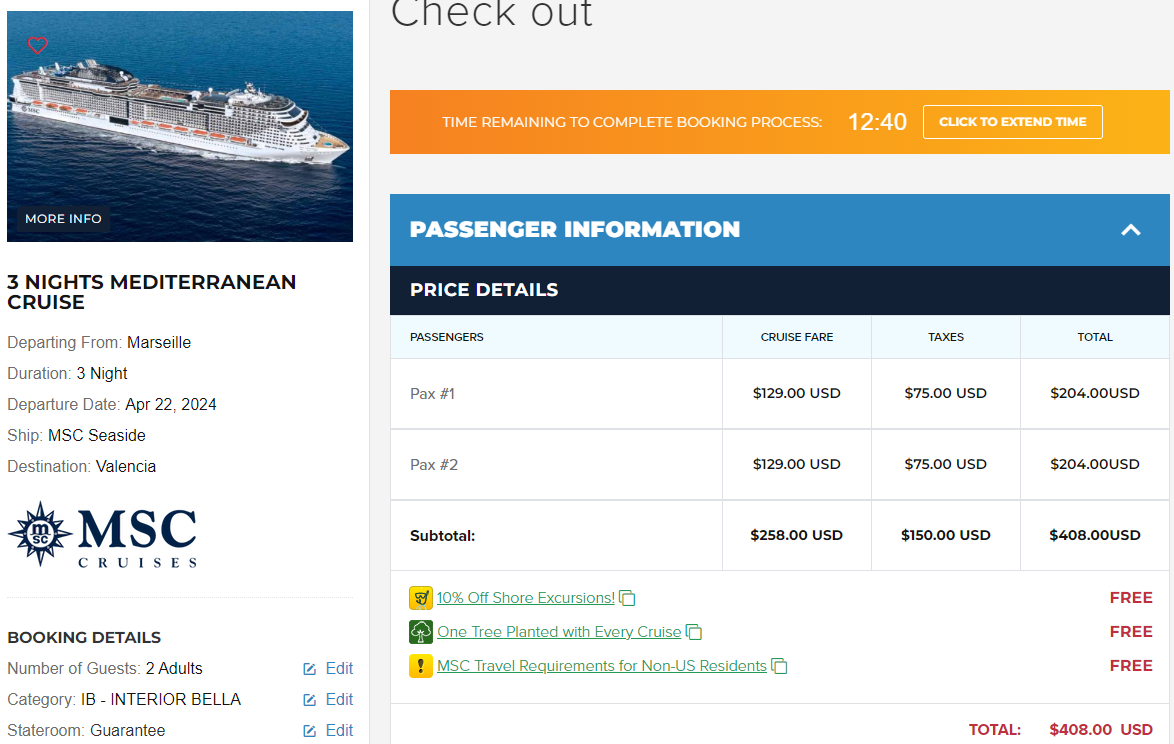This screenshot has height=744, width=1174.
Task: Open One Tree Planted with Every Cruise link
Action: click(559, 632)
